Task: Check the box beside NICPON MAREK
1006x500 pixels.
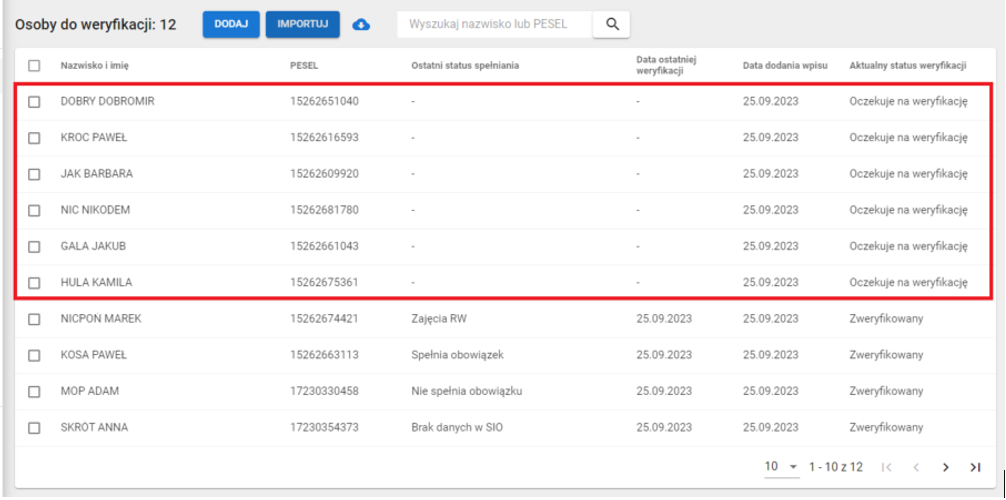Action: point(34,319)
